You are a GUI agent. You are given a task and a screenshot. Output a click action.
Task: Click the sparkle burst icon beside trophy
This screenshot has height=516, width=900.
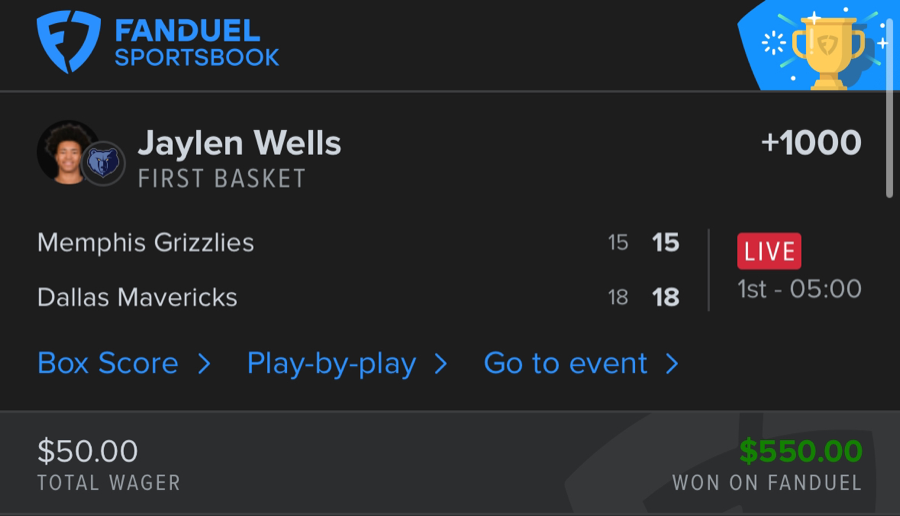pos(773,43)
